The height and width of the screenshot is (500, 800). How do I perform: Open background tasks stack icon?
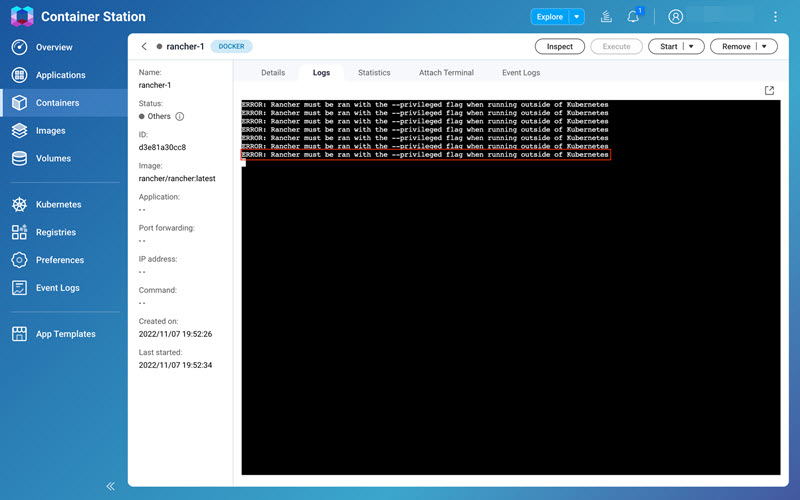[x=606, y=17]
